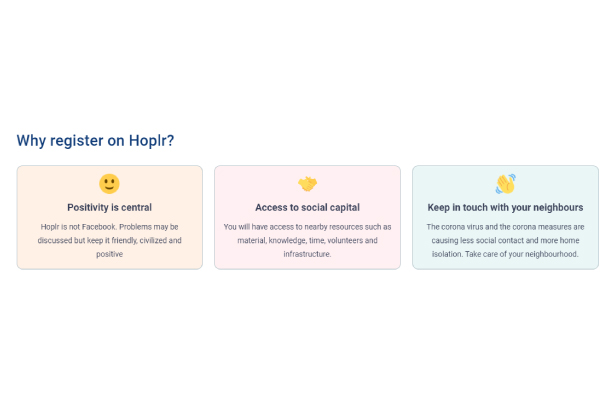Select the teal neighbours card
The height and width of the screenshot is (400, 612).
(505, 217)
